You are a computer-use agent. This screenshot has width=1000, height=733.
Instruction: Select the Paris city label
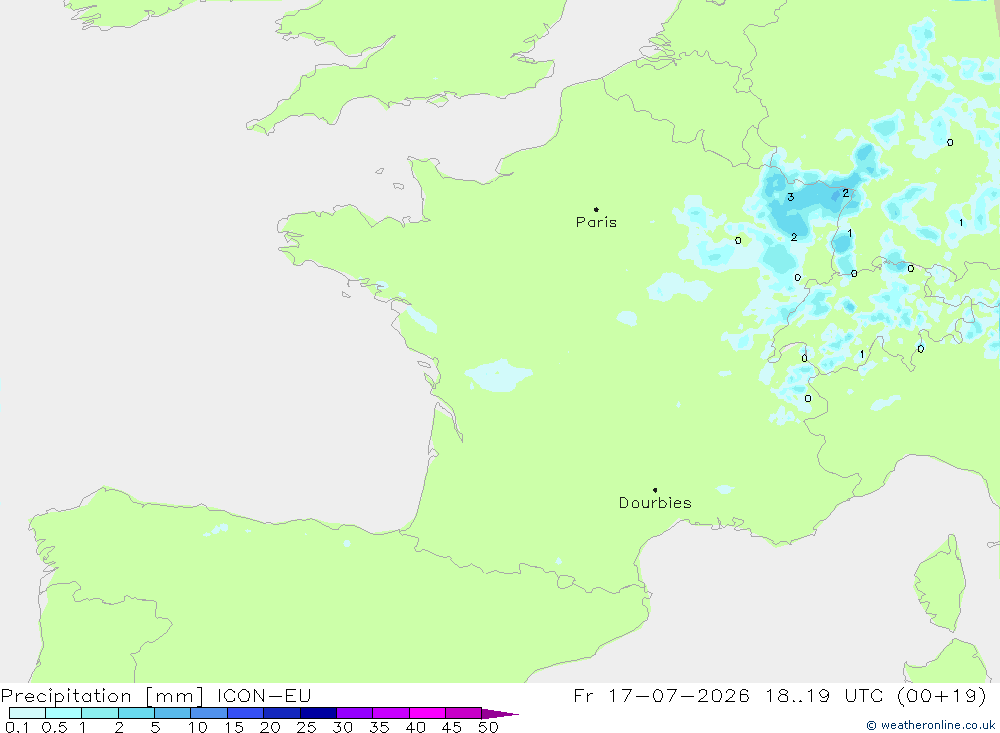click(596, 222)
